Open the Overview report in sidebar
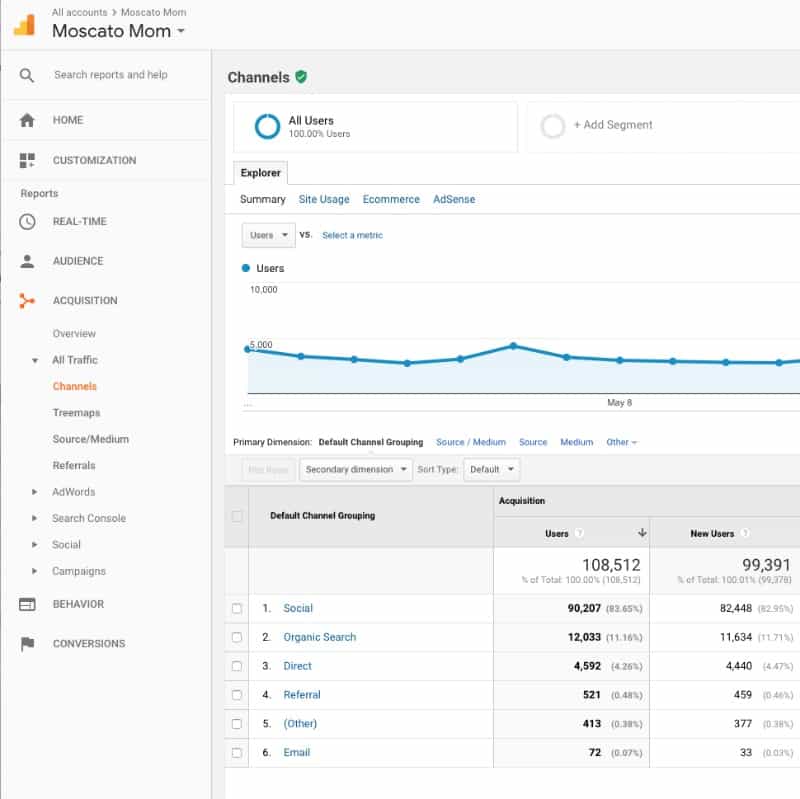This screenshot has height=799, width=800. (x=74, y=334)
